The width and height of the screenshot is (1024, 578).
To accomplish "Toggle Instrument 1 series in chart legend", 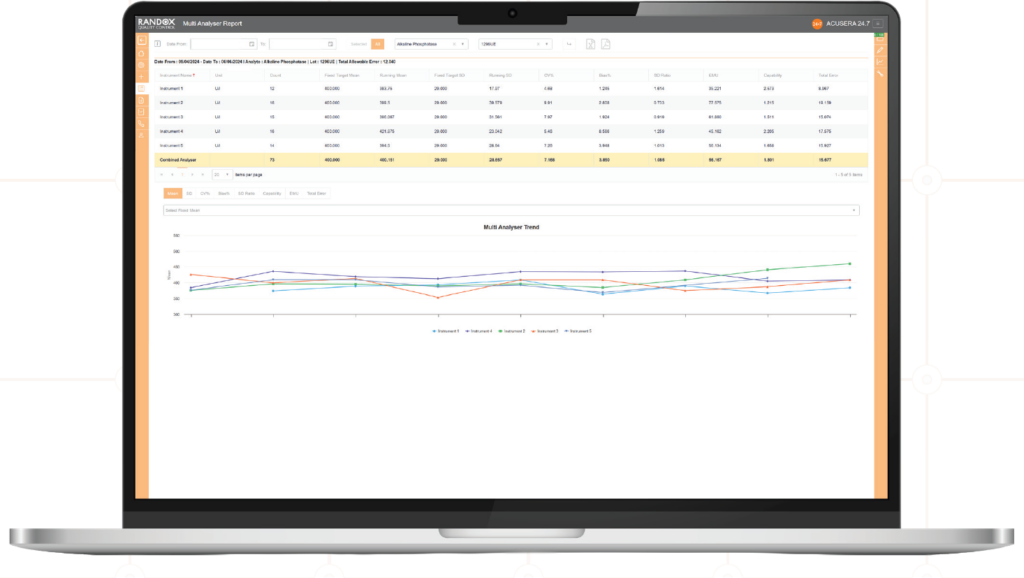I will tap(446, 331).
